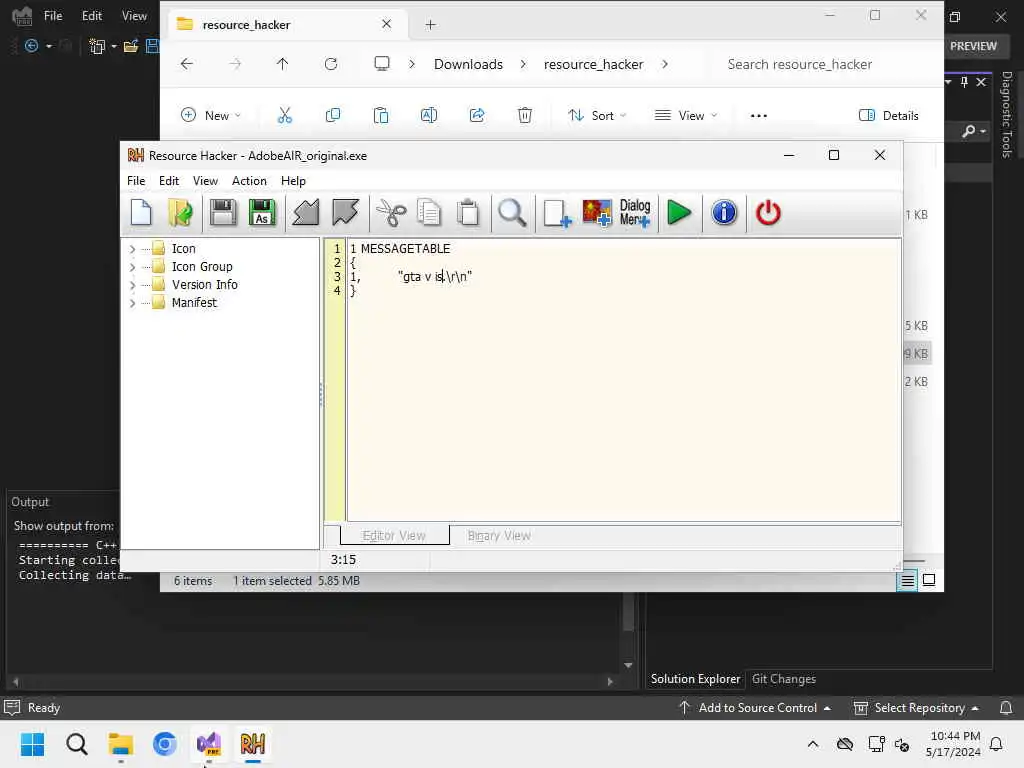Click Share icon in File Explorer toolbar
1024x768 pixels.
coord(477,116)
